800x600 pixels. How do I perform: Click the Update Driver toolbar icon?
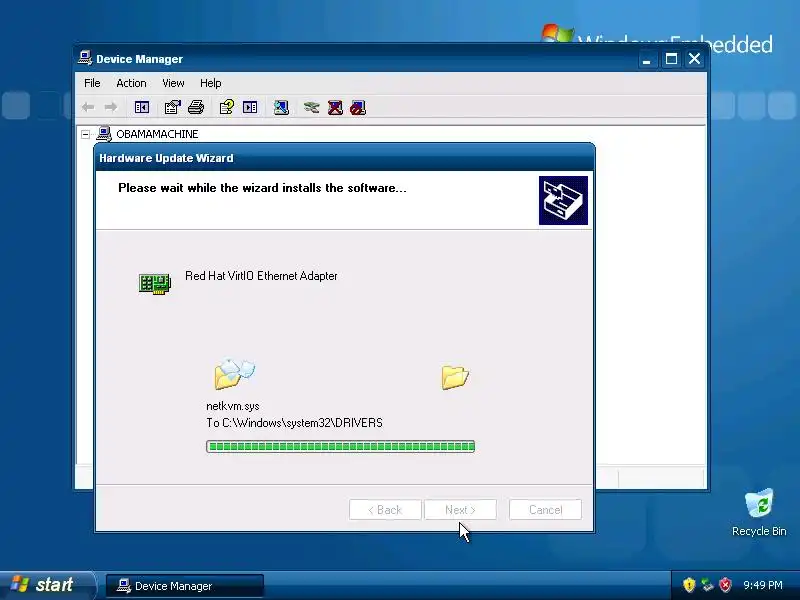pyautogui.click(x=311, y=107)
